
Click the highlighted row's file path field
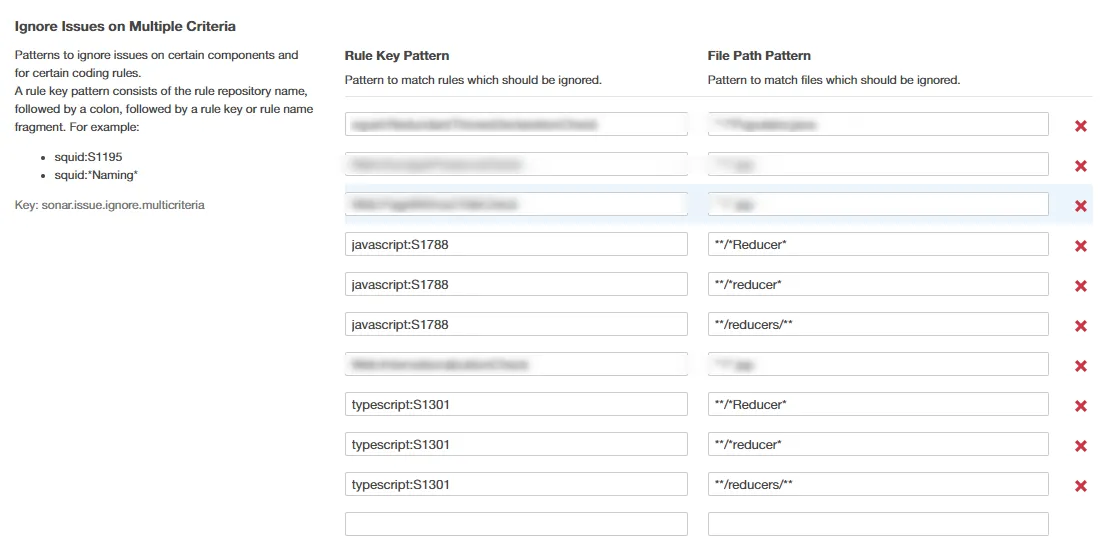878,204
